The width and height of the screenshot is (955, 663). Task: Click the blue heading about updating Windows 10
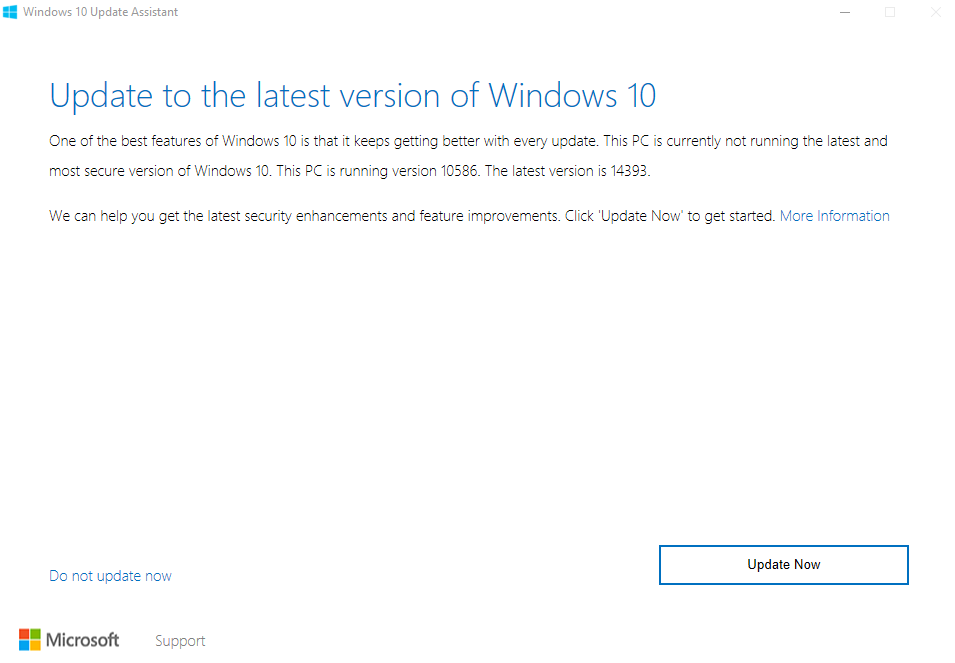tap(353, 96)
